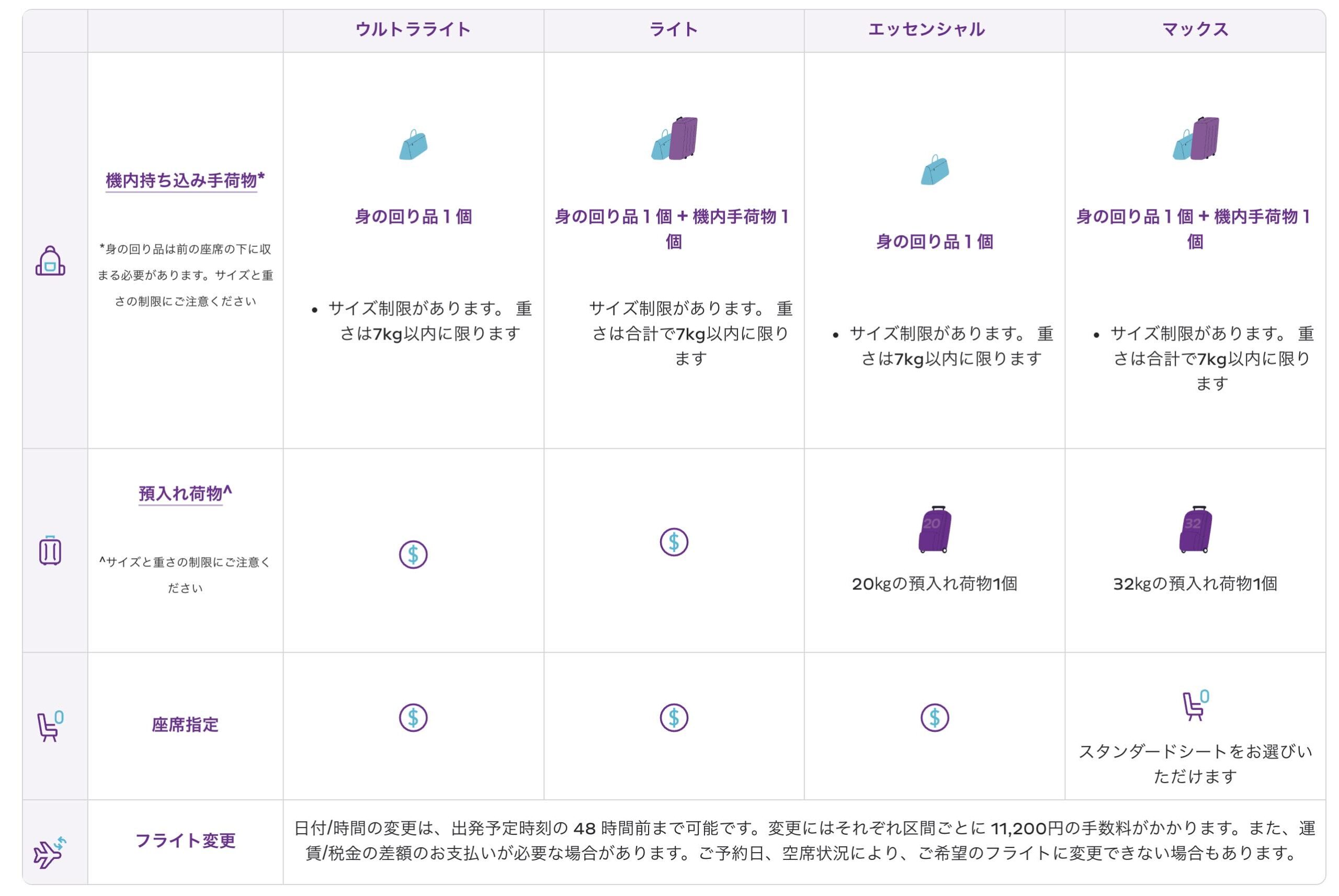1339x896 pixels.
Task: Click the フライト変更 row label
Action: [x=185, y=841]
